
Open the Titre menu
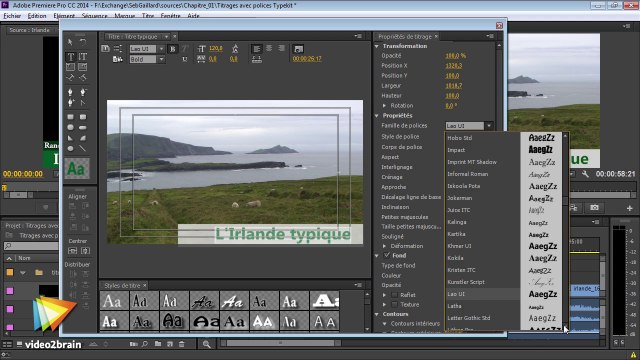coord(148,16)
